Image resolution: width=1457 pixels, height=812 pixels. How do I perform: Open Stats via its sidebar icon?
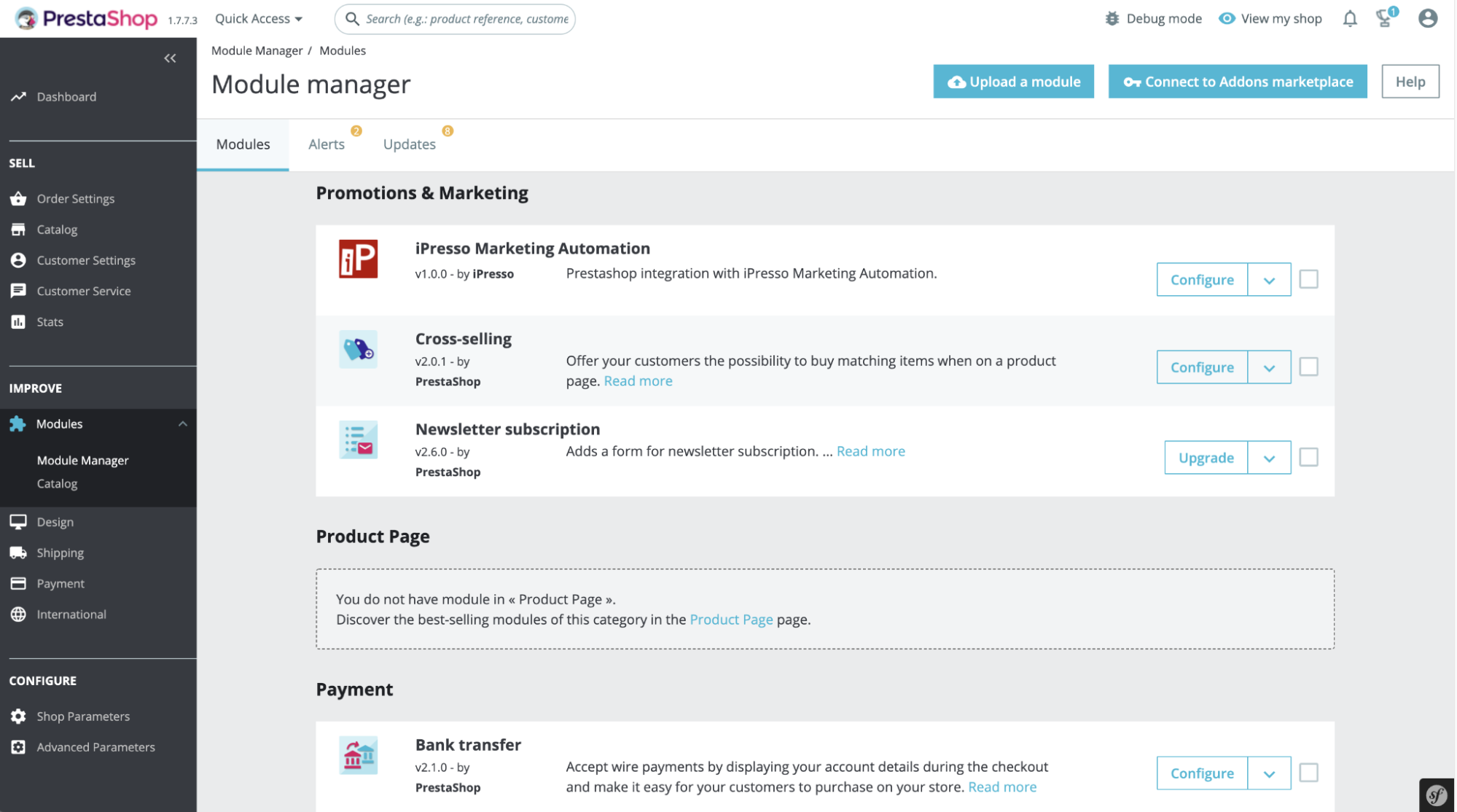[17, 321]
